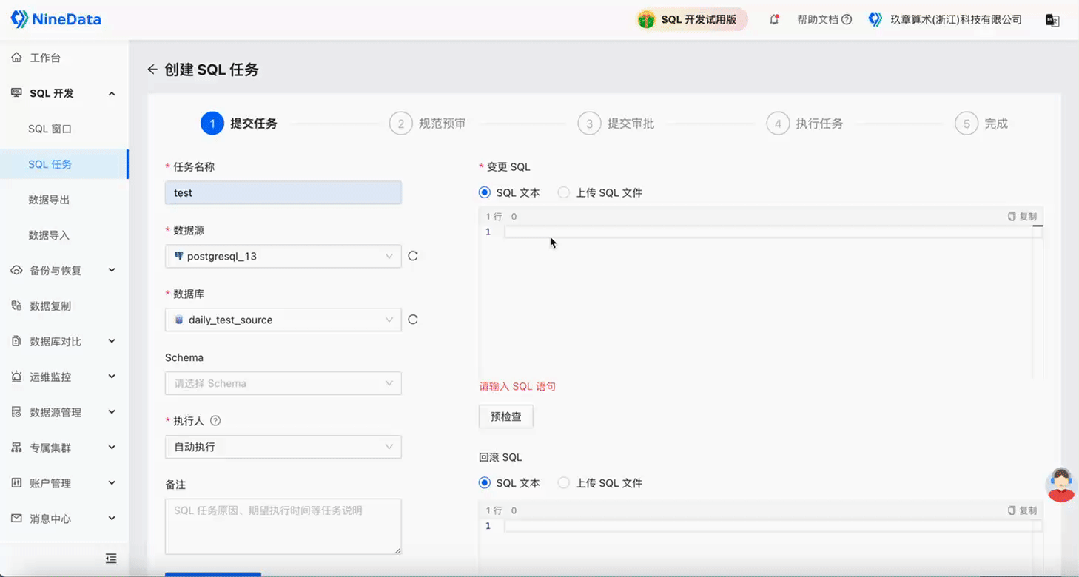Image resolution: width=1079 pixels, height=577 pixels.
Task: Click step 4 执行任务
Action: pyautogui.click(x=804, y=124)
